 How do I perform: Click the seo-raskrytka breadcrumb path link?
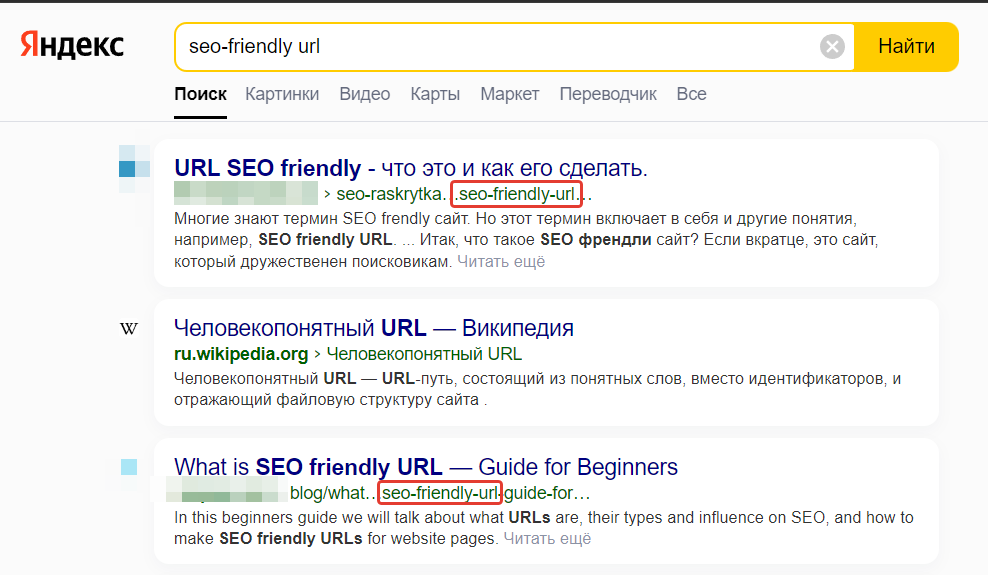click(x=464, y=194)
